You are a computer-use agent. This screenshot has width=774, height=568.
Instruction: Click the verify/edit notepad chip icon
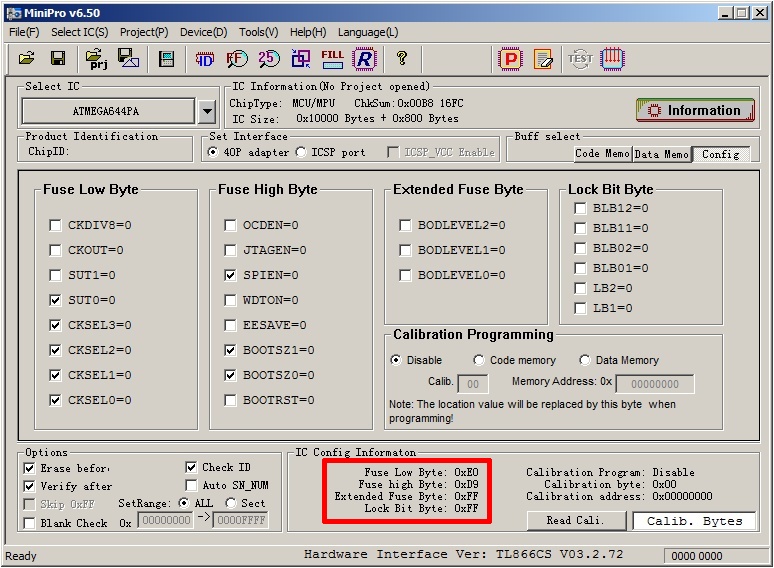tap(543, 59)
